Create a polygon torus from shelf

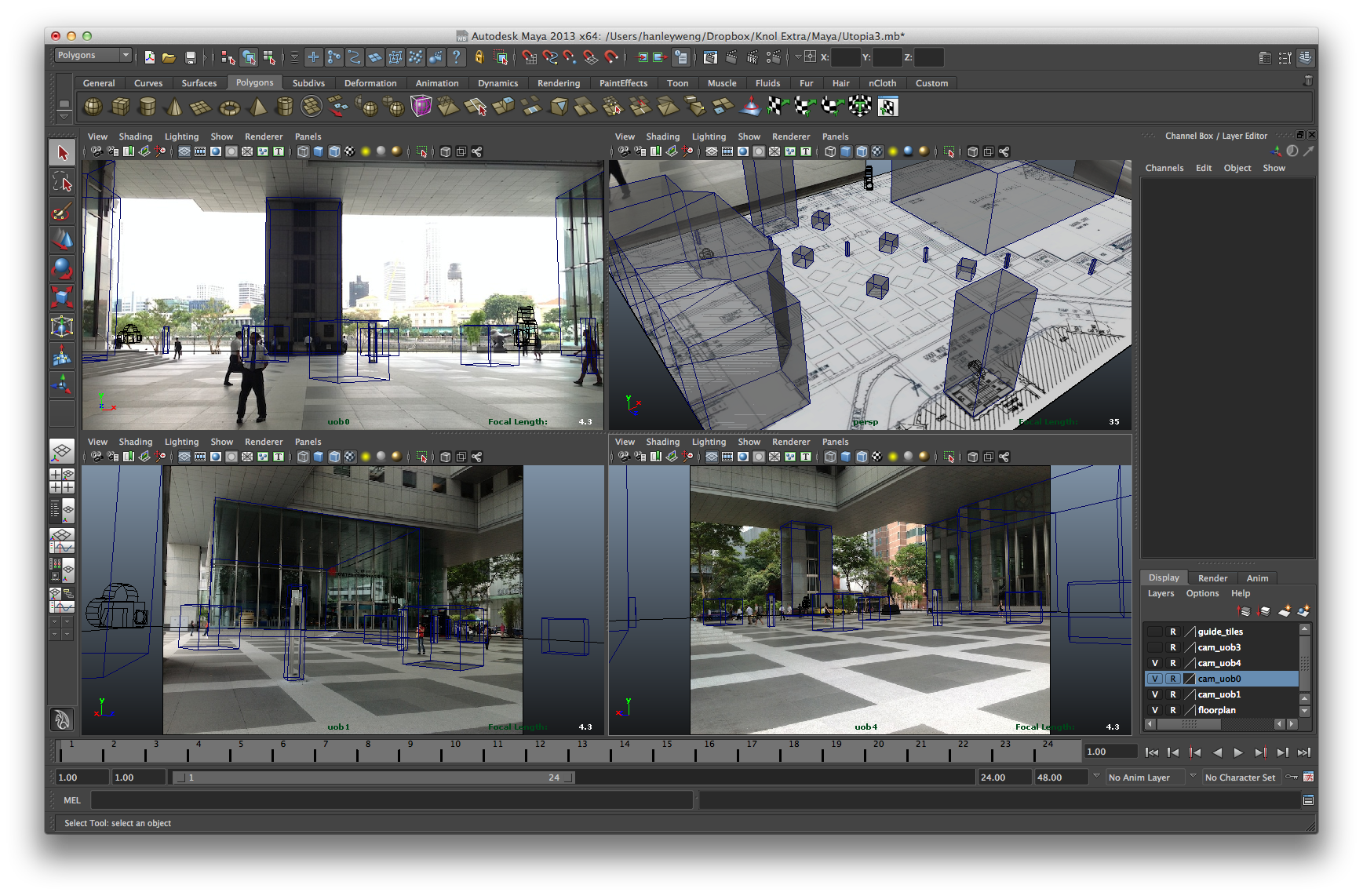pyautogui.click(x=229, y=106)
